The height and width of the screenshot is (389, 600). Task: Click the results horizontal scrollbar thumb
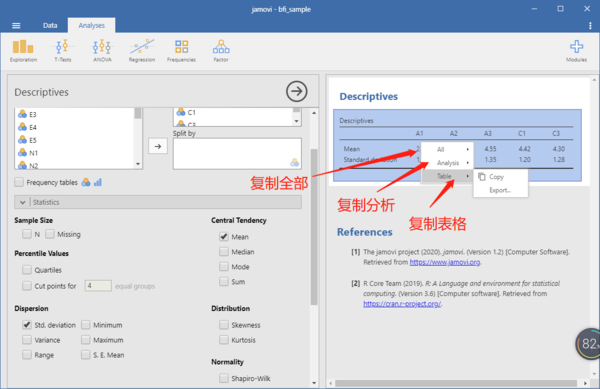click(x=456, y=383)
